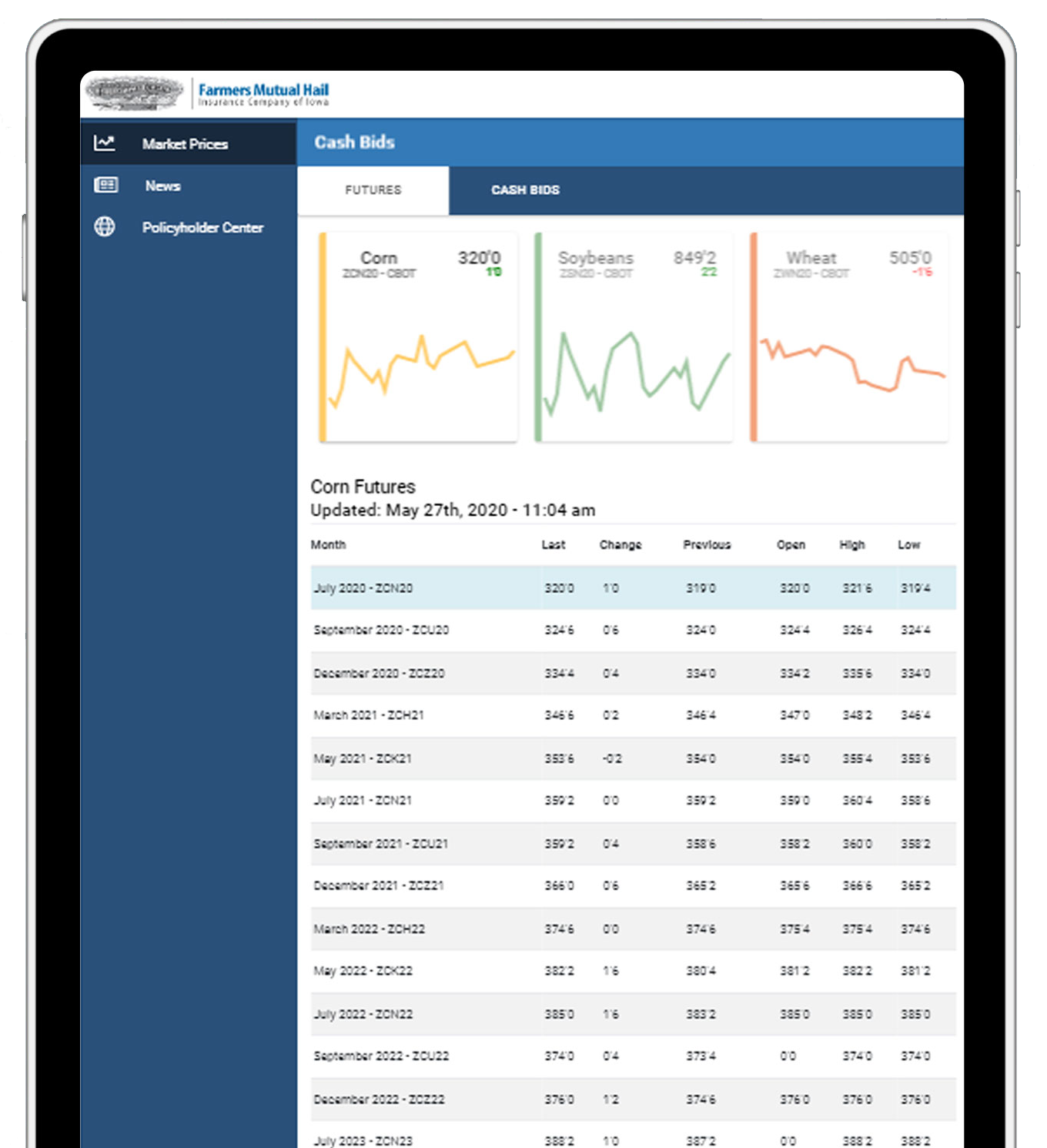The image size is (1047, 1148).
Task: Click the Market Prices chart icon
Action: tap(105, 143)
